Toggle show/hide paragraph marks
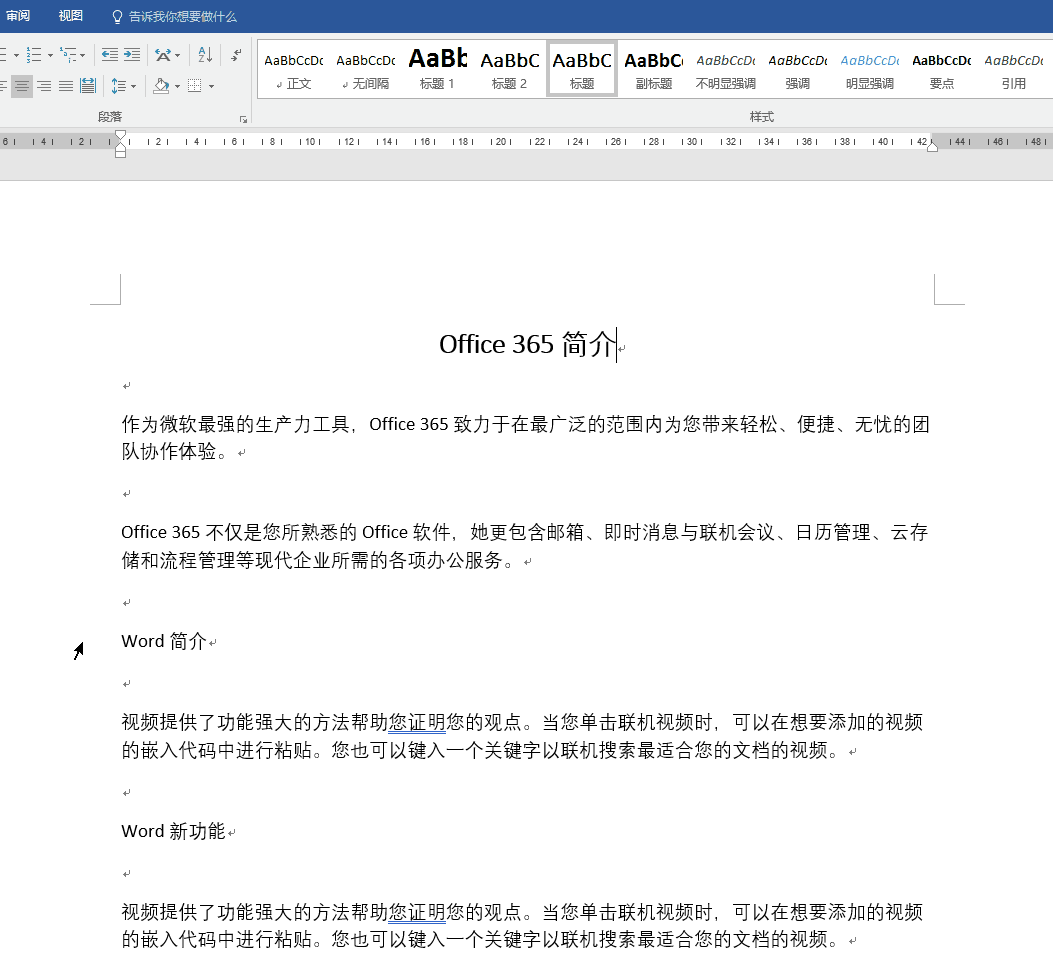 pos(236,54)
